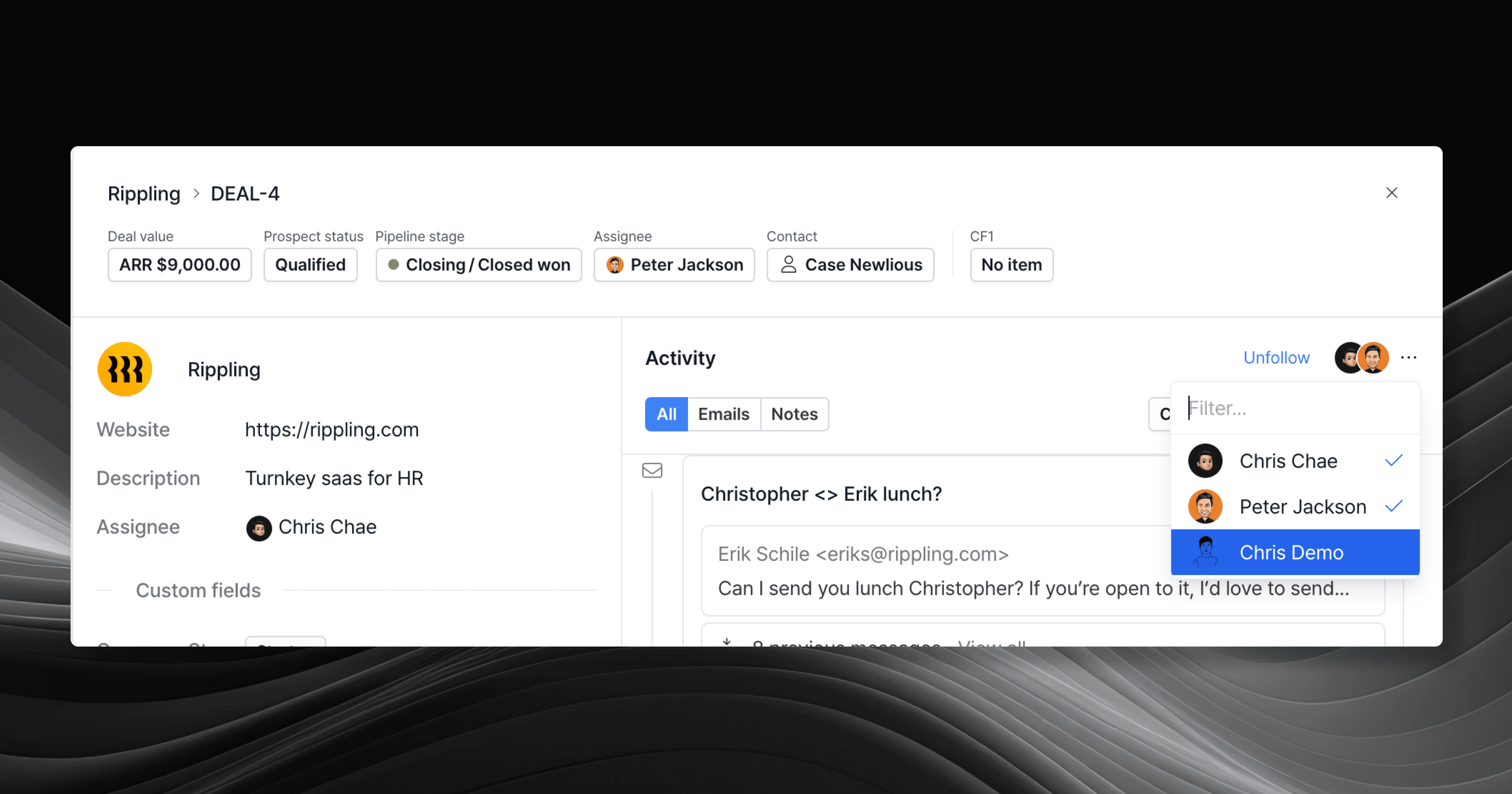Image resolution: width=1512 pixels, height=794 pixels.
Task: Click the breadcrumb chevron after Rippling
Action: [196, 194]
